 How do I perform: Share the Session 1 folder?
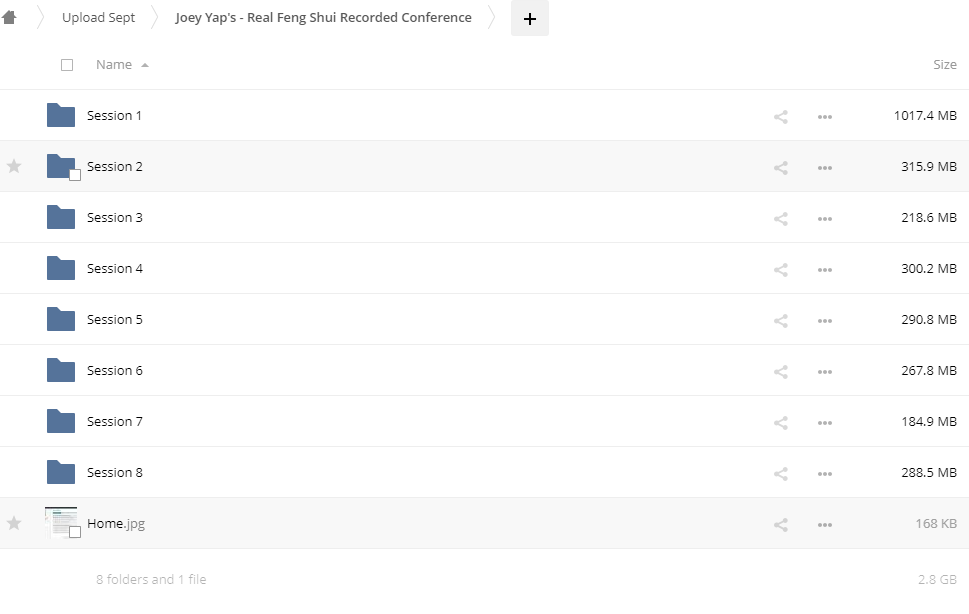coord(781,116)
